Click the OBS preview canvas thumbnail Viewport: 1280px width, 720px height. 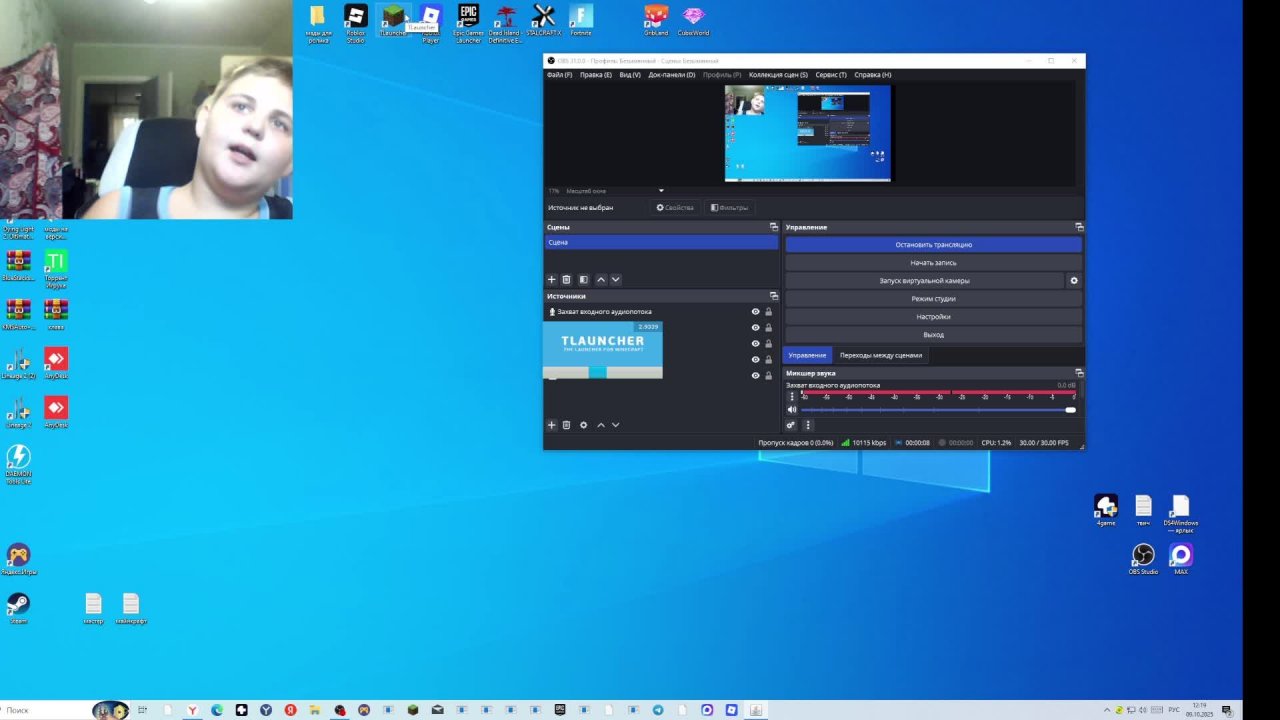(807, 133)
